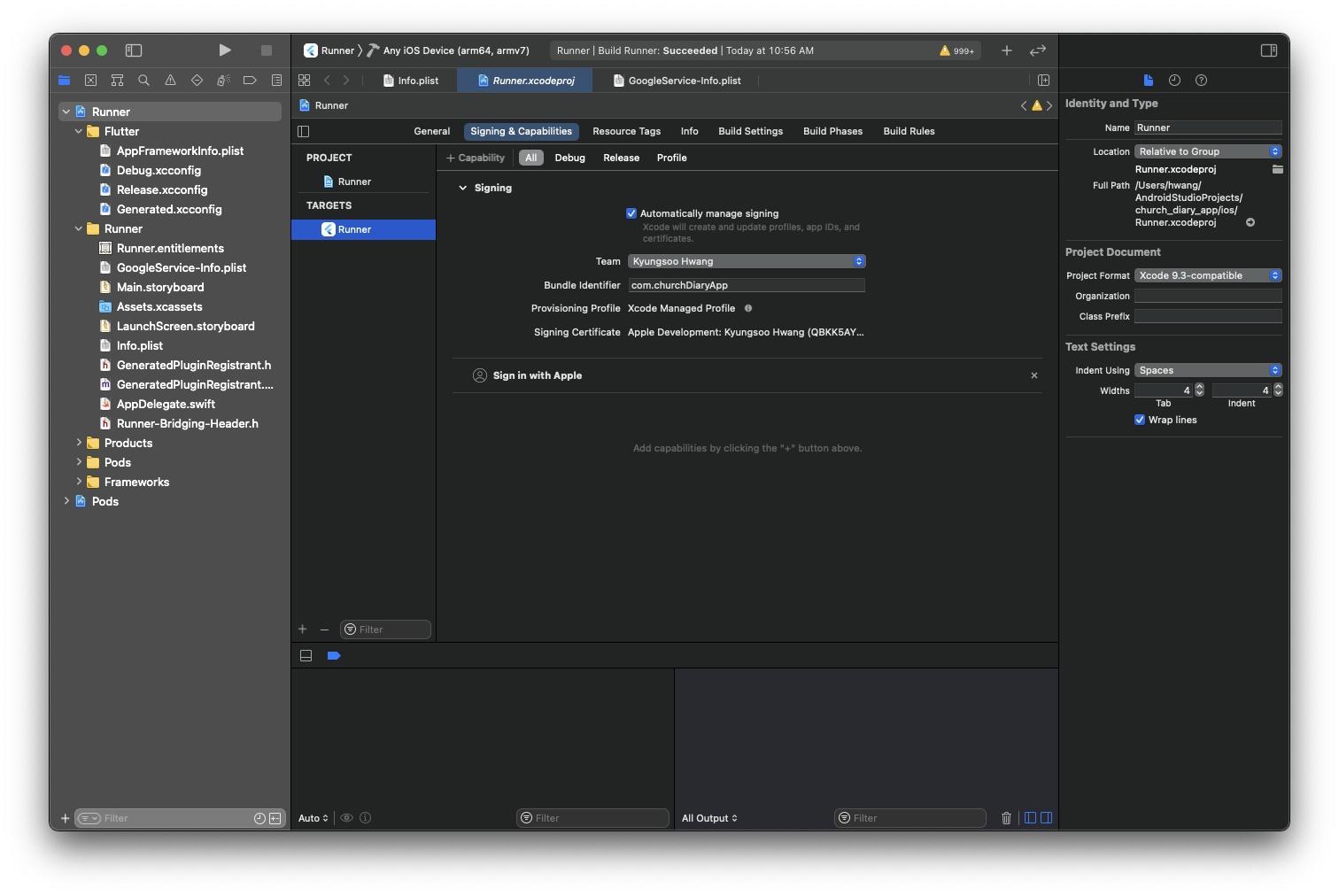Click the Bundle Identifier field
Screen dimensions: 1339x896
click(747, 285)
